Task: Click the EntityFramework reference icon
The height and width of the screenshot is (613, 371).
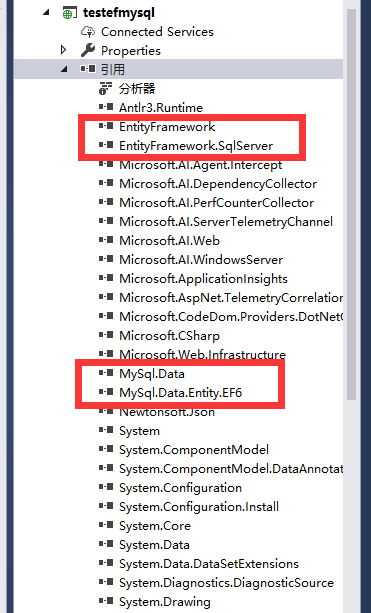Action: click(x=106, y=125)
